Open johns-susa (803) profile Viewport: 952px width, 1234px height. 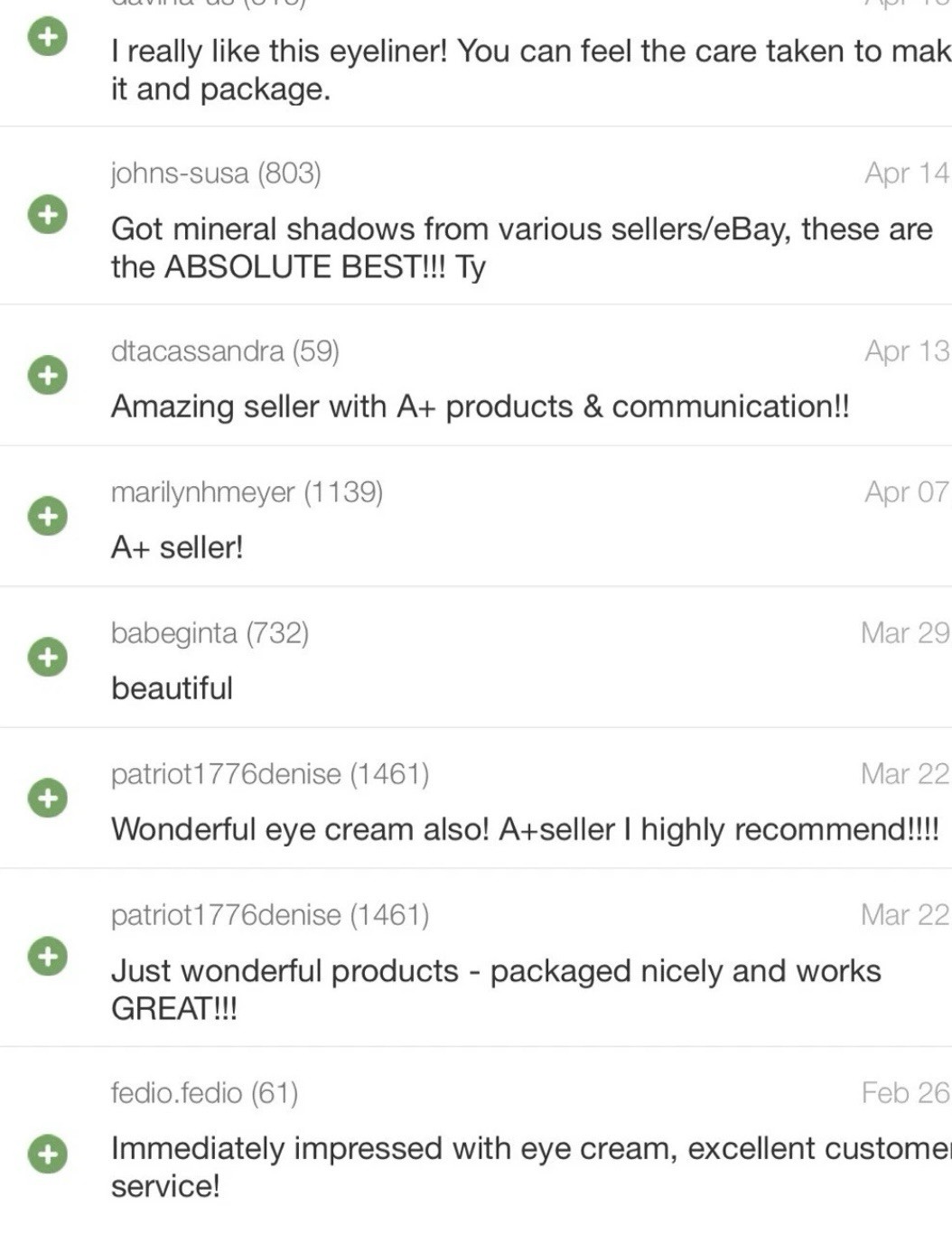(x=216, y=173)
